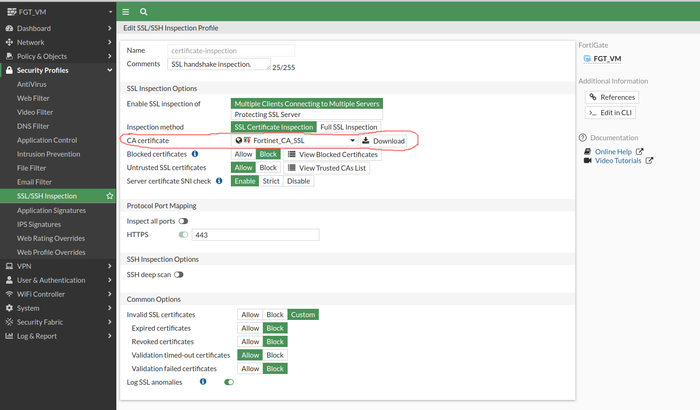Click the References button
The width and height of the screenshot is (700, 410).
pos(612,97)
